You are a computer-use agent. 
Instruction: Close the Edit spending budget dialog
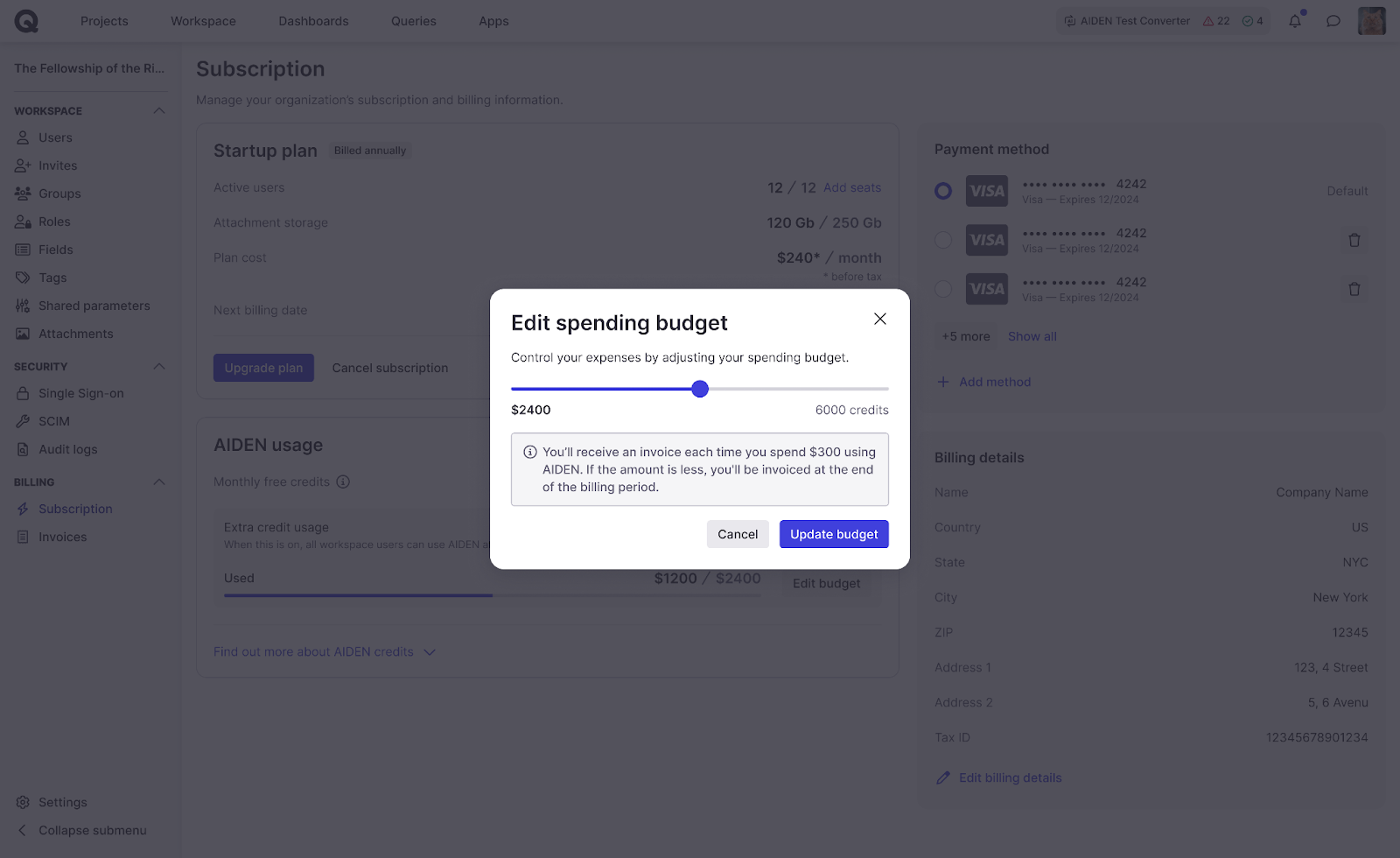pos(880,319)
